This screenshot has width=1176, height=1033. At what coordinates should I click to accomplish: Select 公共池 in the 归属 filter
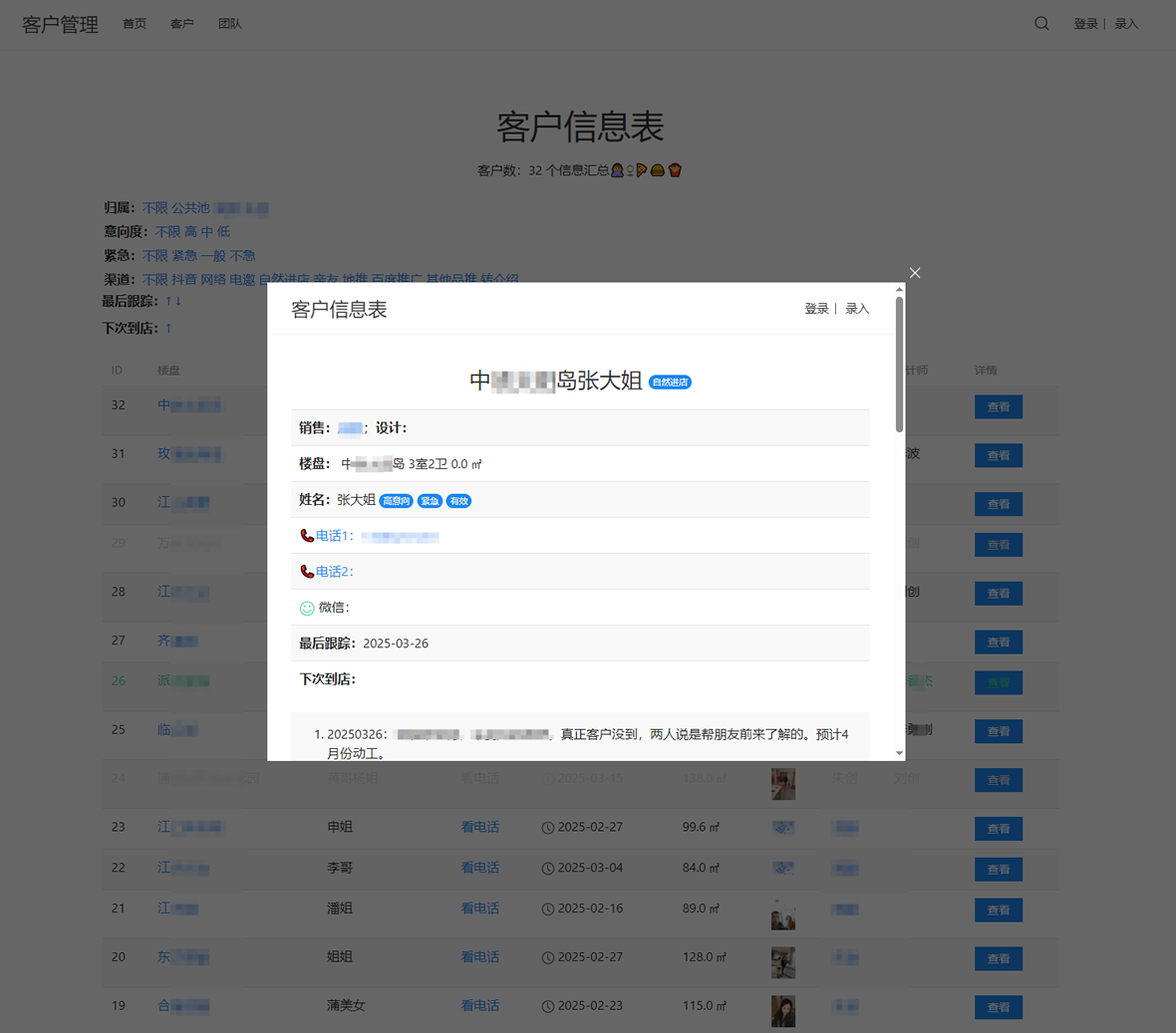point(190,208)
